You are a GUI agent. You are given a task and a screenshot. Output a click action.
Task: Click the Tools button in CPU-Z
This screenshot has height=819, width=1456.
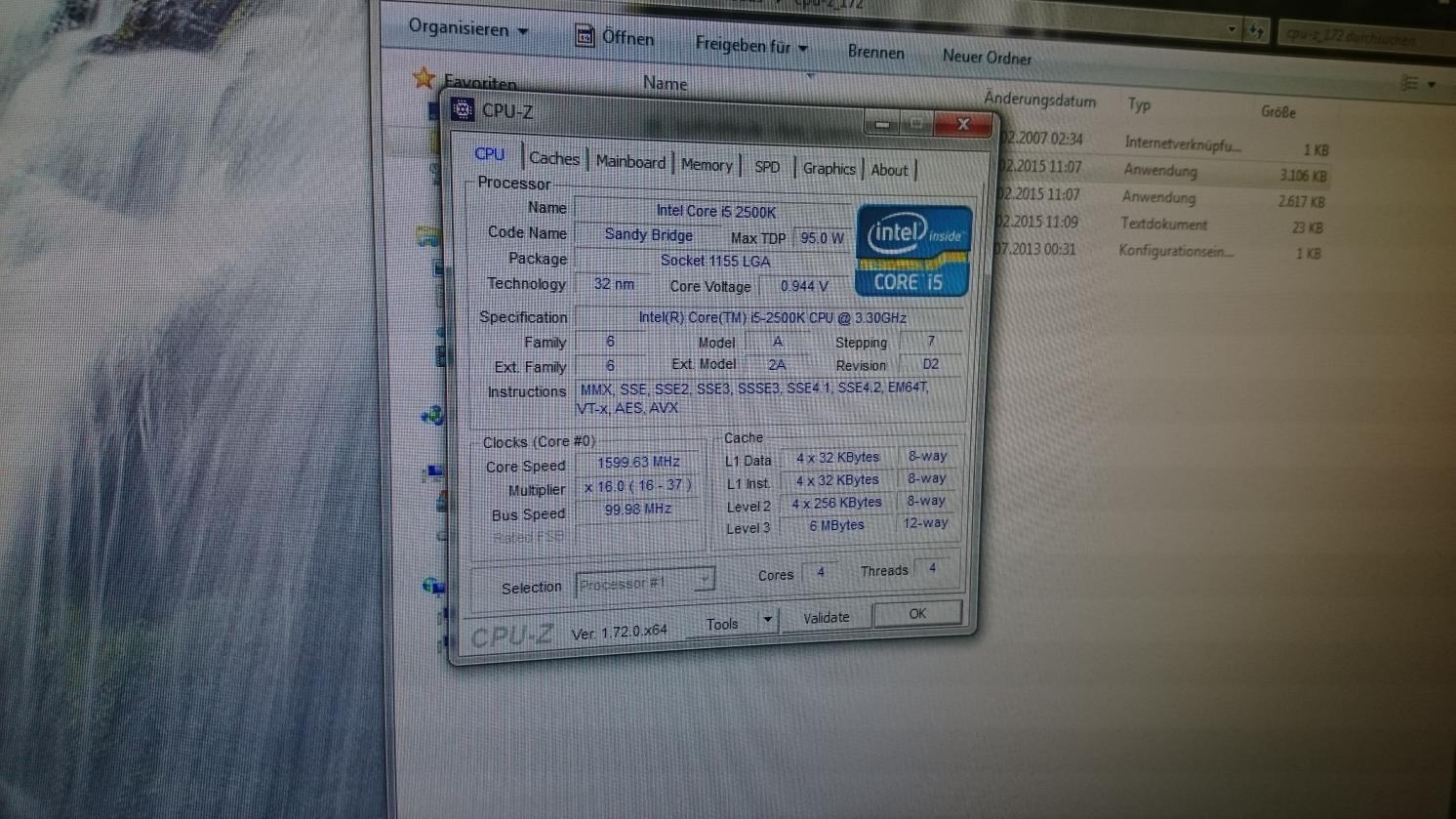pyautogui.click(x=722, y=624)
